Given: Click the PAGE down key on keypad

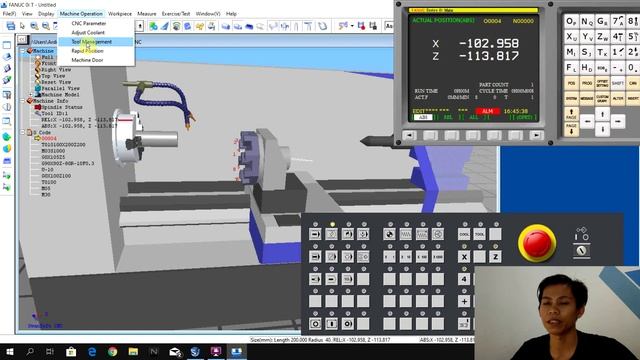Looking at the screenshot, I should pyautogui.click(x=571, y=129).
